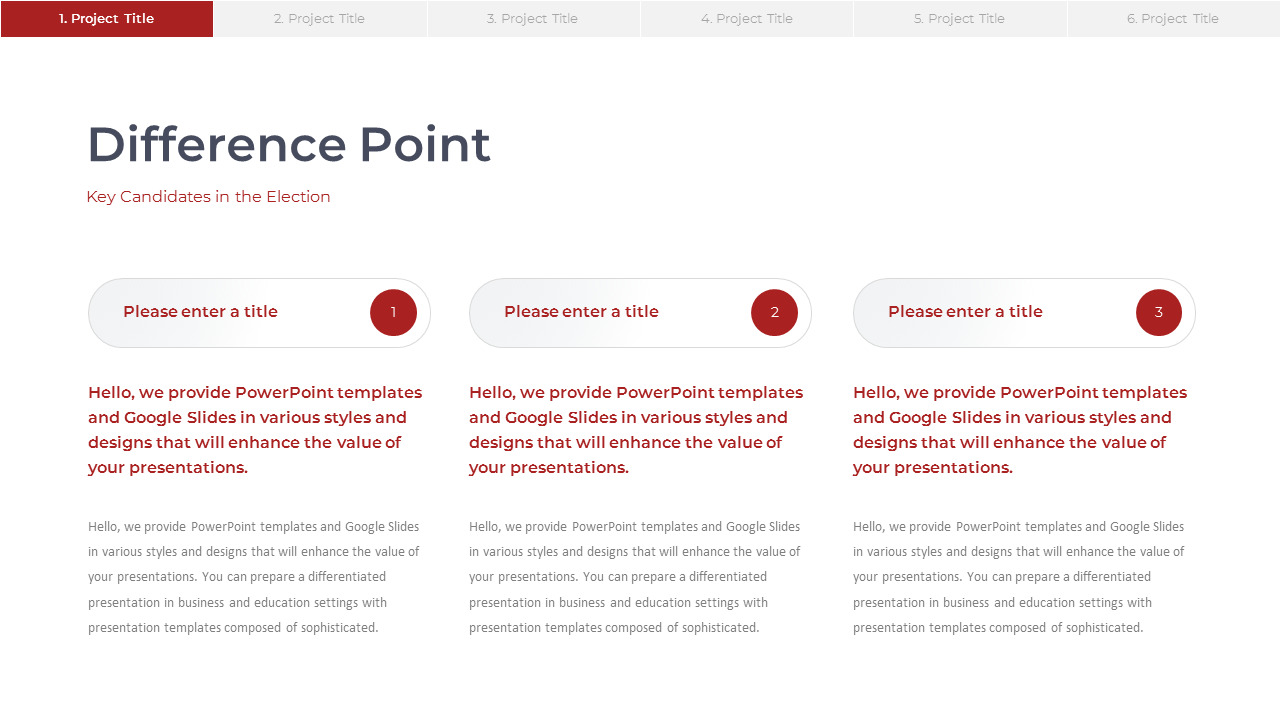
Task: Select the middle column's red bold paragraph
Action: tap(636, 430)
